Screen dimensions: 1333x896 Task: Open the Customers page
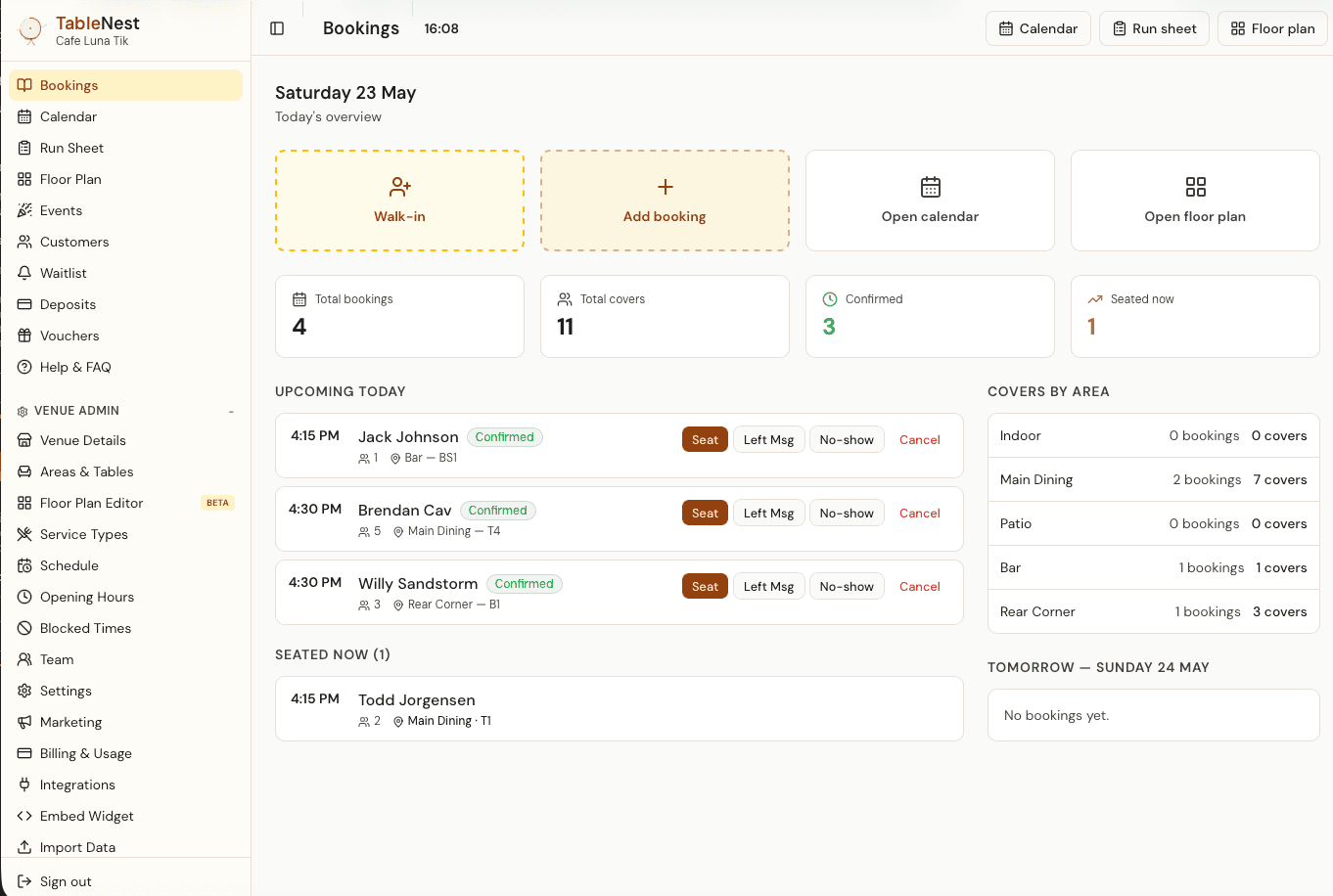click(x=125, y=242)
